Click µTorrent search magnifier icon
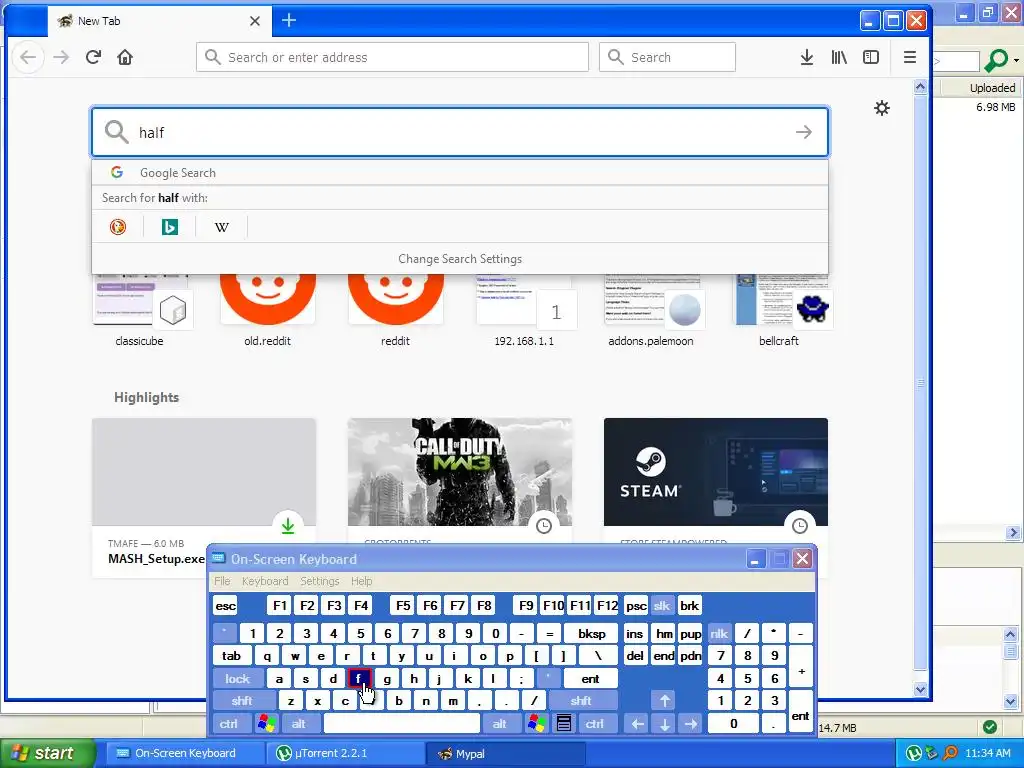 point(996,60)
